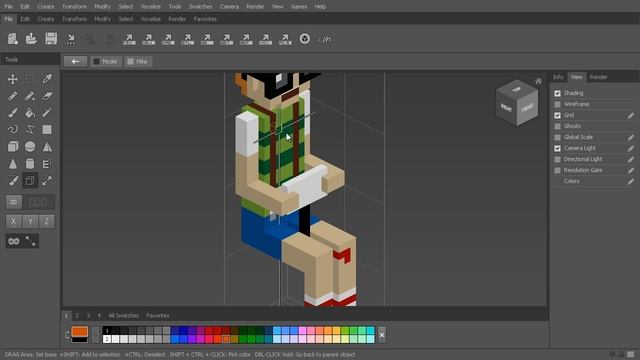Screen dimensions: 640x360
Task: Enable the Directional Light checkbox
Action: click(x=558, y=160)
